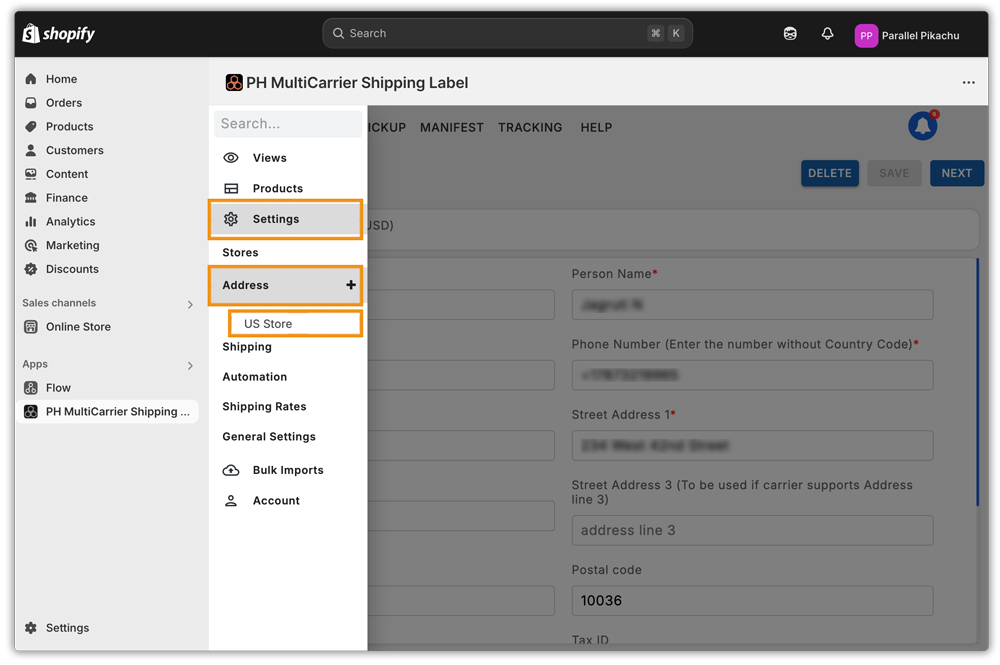Click the Content icon in sidebar

point(31,174)
